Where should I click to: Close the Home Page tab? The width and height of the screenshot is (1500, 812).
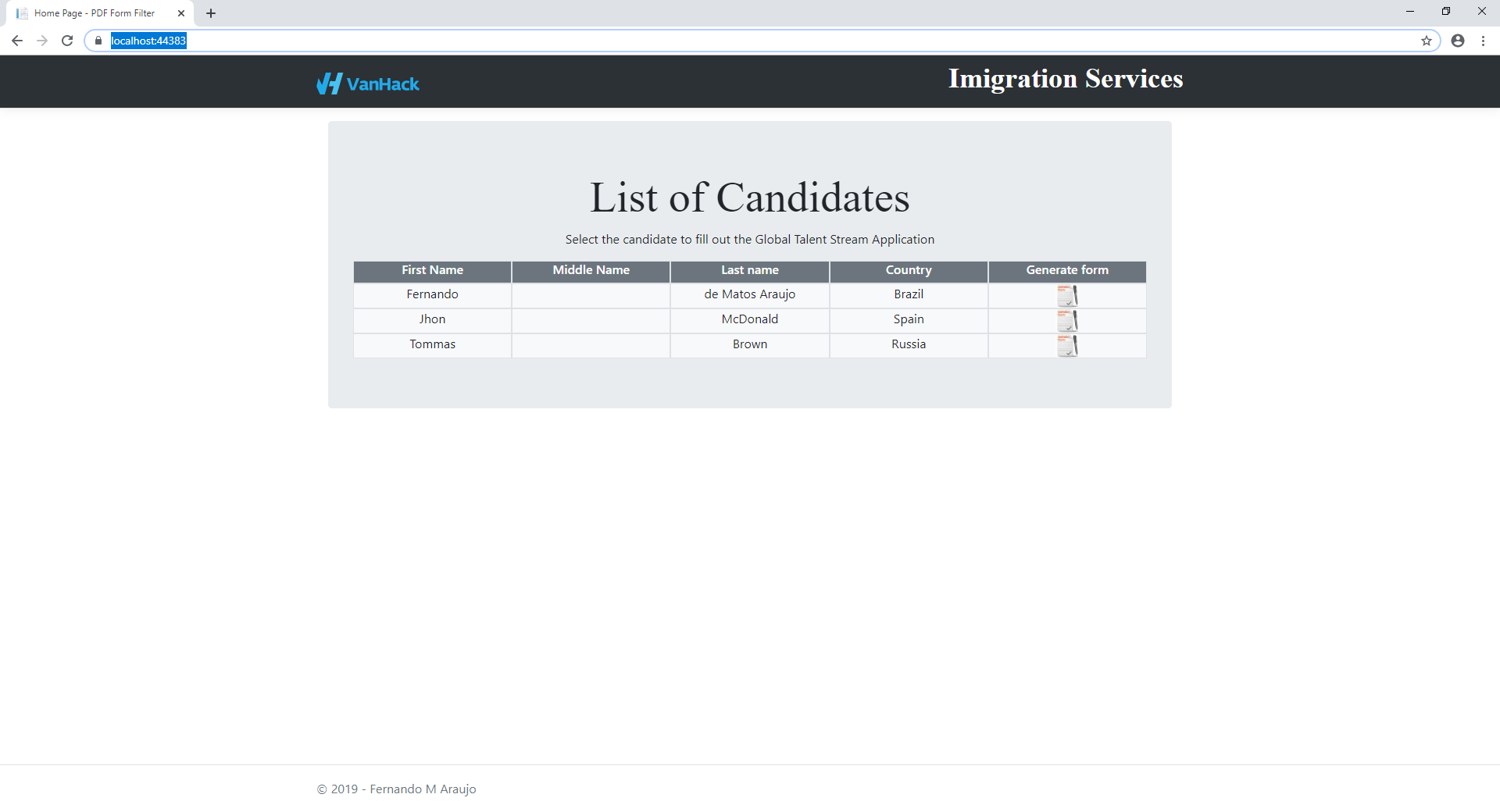coord(181,13)
